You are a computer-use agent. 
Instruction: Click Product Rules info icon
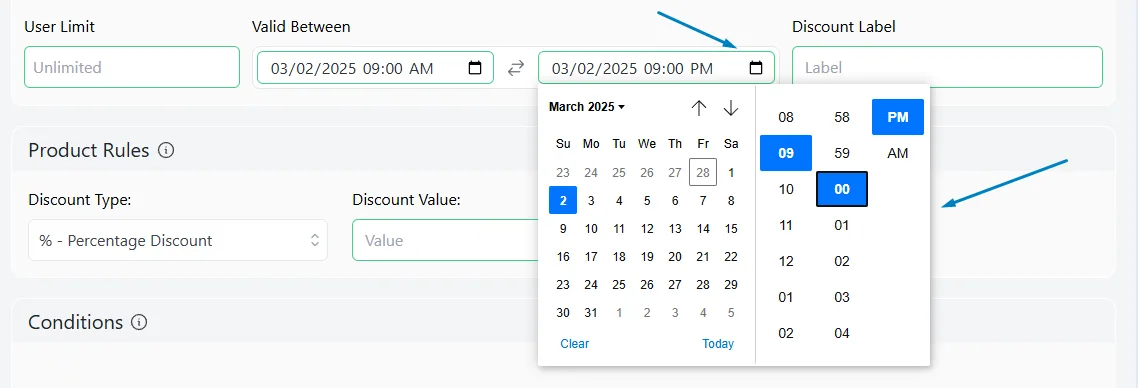coord(166,151)
